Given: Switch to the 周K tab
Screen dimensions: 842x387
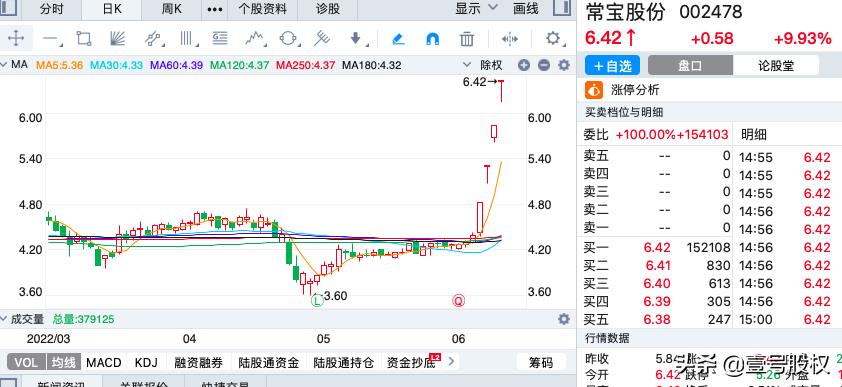Looking at the screenshot, I should (x=172, y=9).
